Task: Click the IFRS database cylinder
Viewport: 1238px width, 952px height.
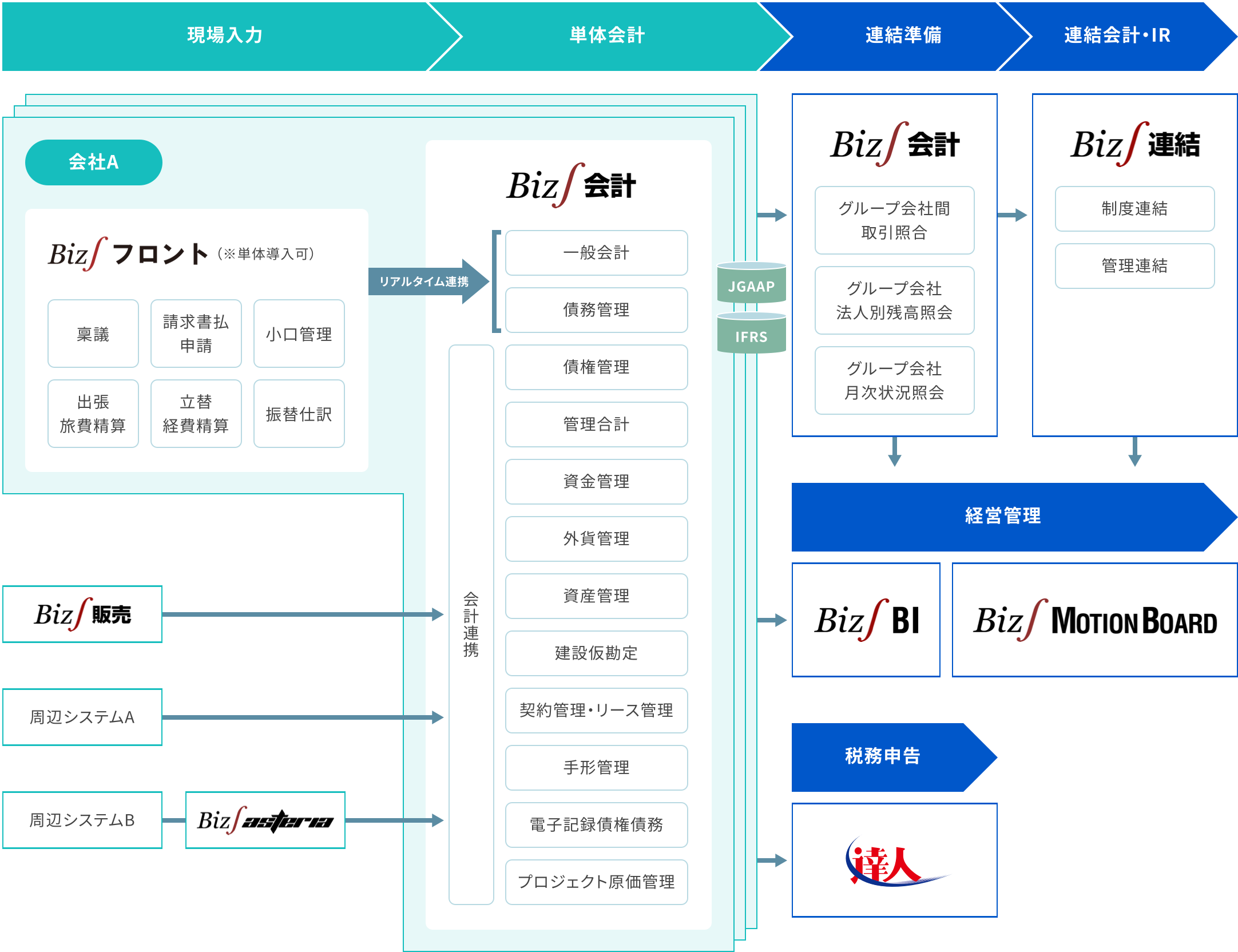Action: tap(752, 333)
